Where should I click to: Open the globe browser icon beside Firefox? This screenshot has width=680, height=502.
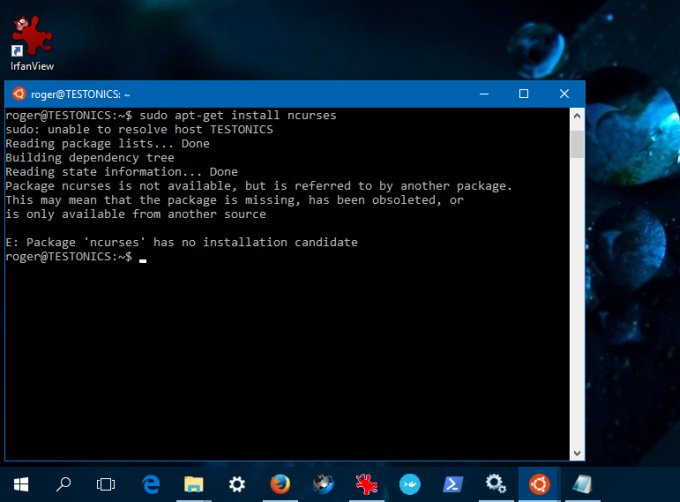[x=323, y=484]
